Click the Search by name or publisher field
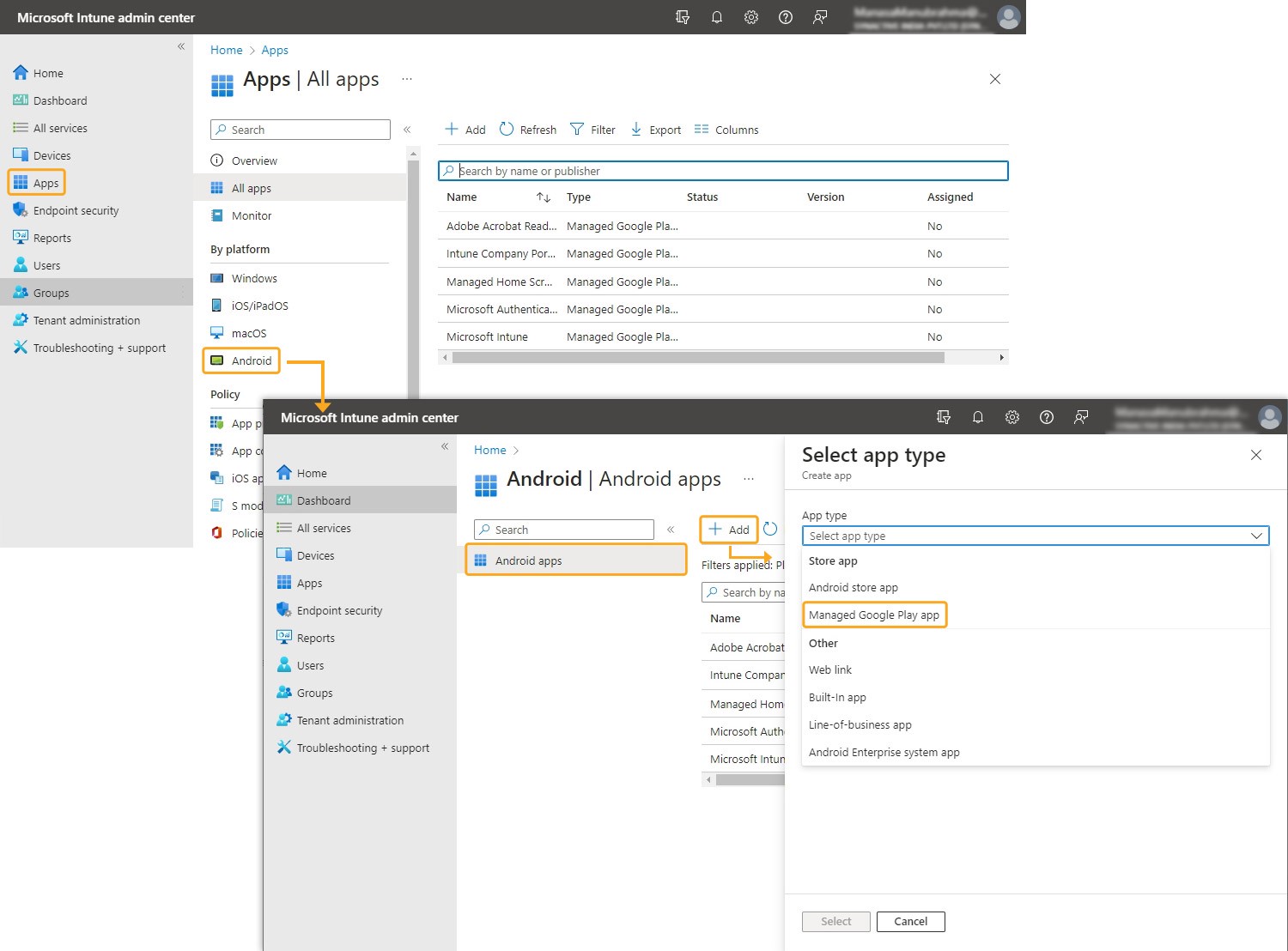Image resolution: width=1288 pixels, height=951 pixels. click(x=723, y=171)
